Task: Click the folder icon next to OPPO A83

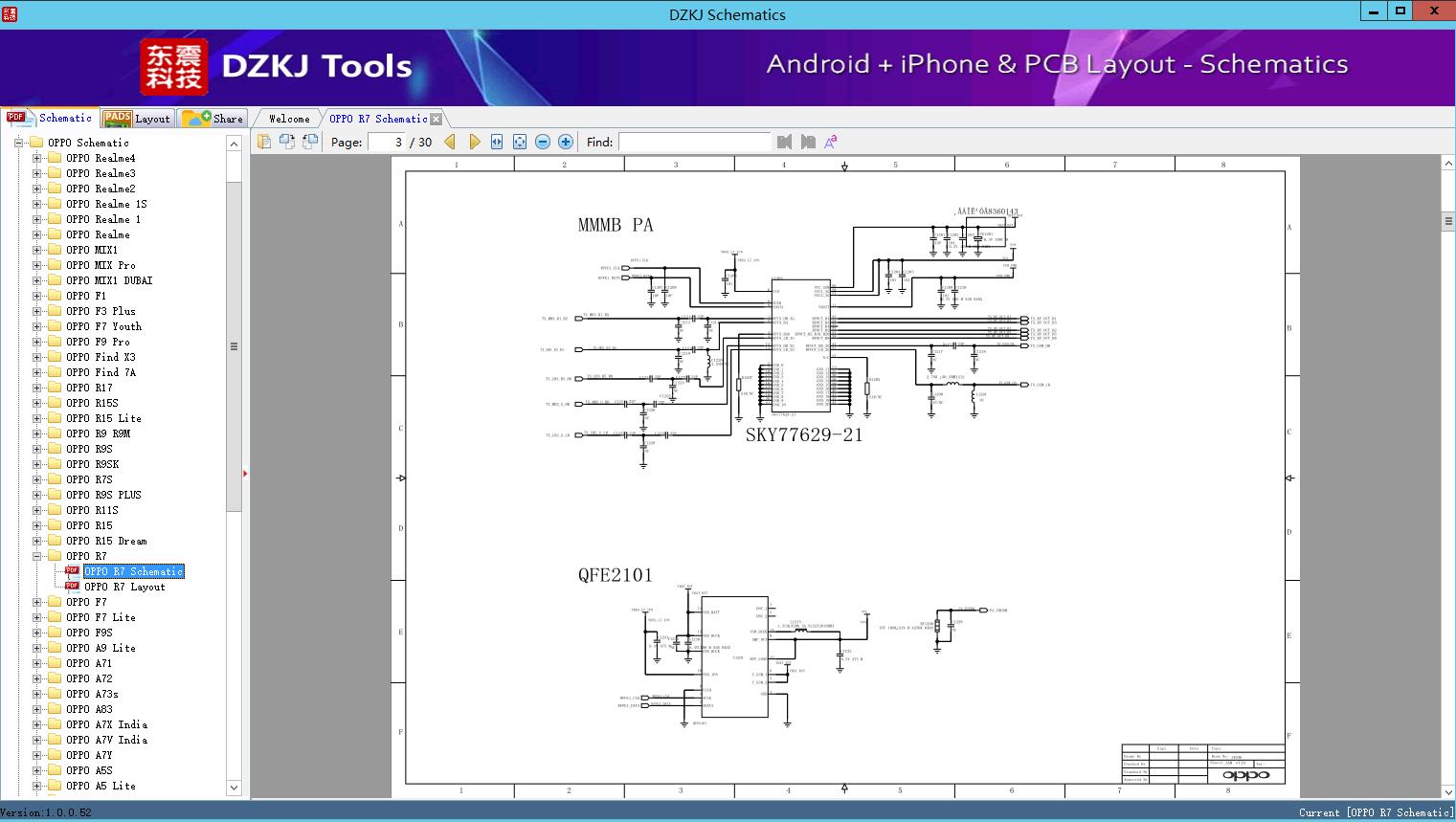Action: pyautogui.click(x=55, y=709)
